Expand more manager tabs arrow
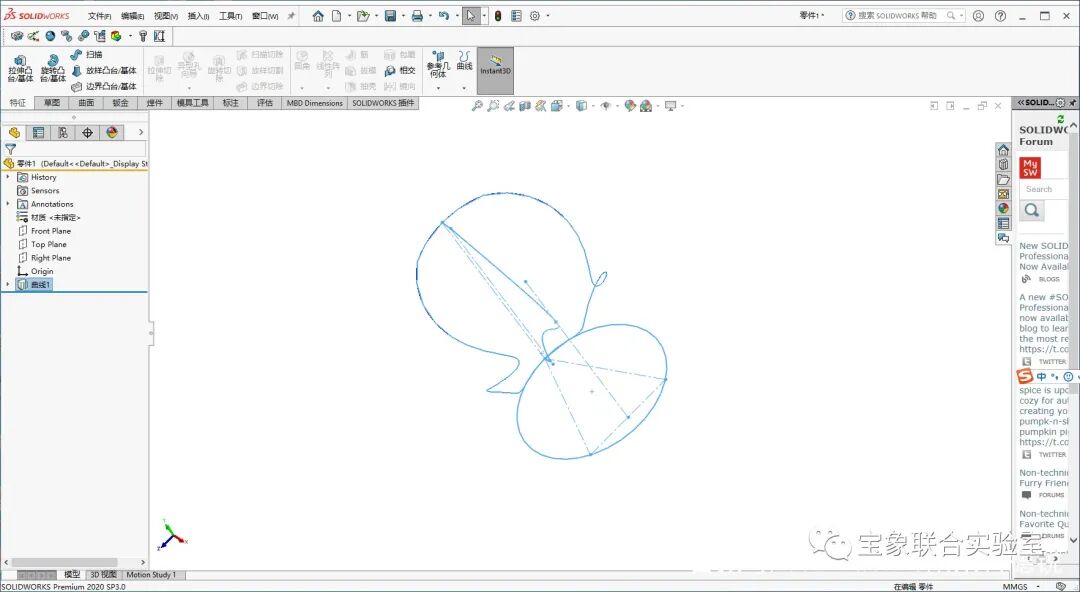This screenshot has width=1080, height=592. (x=141, y=132)
